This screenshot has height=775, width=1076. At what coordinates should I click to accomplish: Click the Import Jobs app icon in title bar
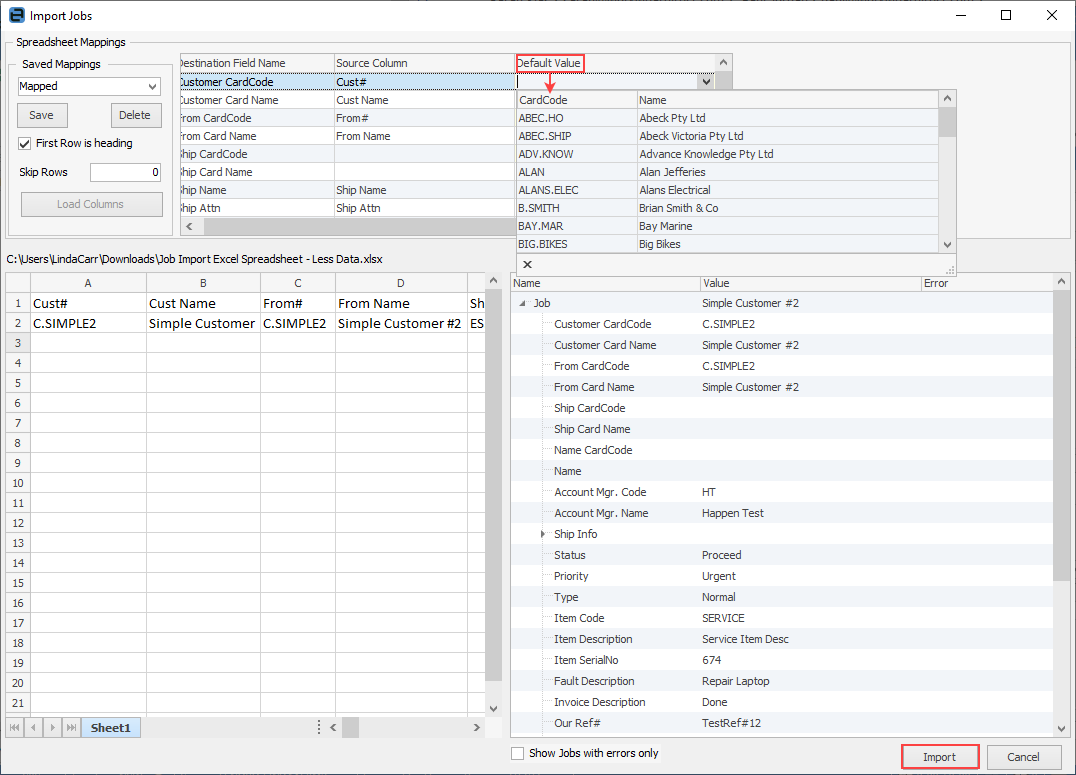pyautogui.click(x=16, y=15)
